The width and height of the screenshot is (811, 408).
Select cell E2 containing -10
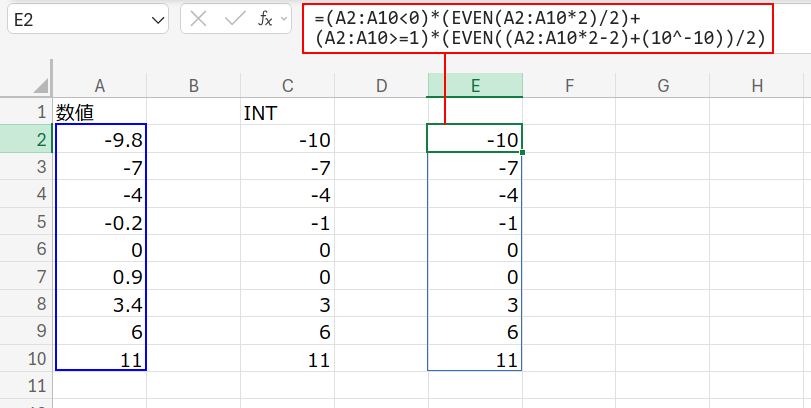click(x=475, y=140)
